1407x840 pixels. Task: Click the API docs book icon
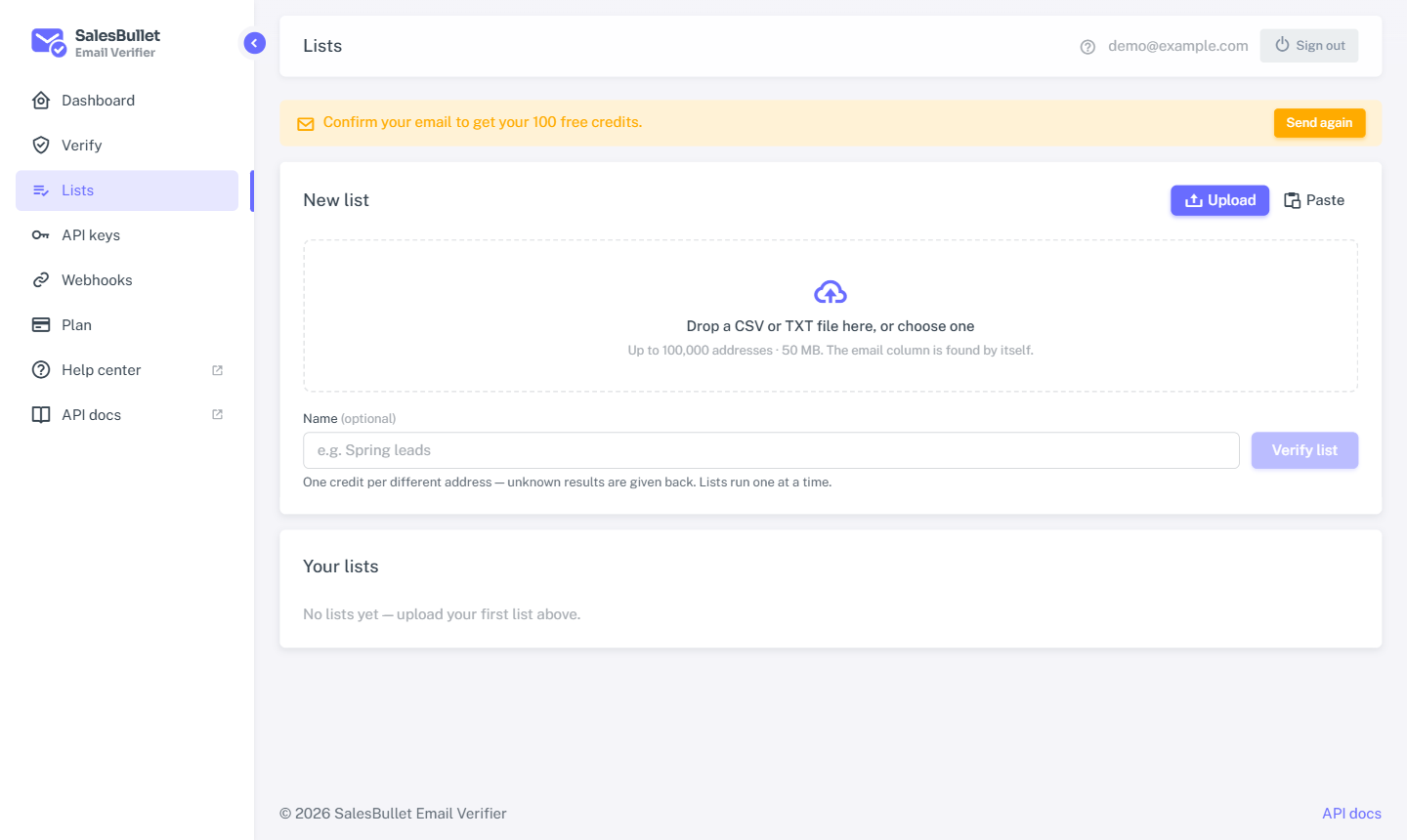[x=41, y=415]
